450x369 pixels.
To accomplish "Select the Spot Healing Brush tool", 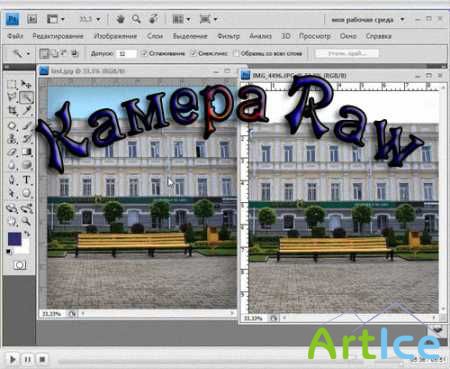I will pos(12,126).
